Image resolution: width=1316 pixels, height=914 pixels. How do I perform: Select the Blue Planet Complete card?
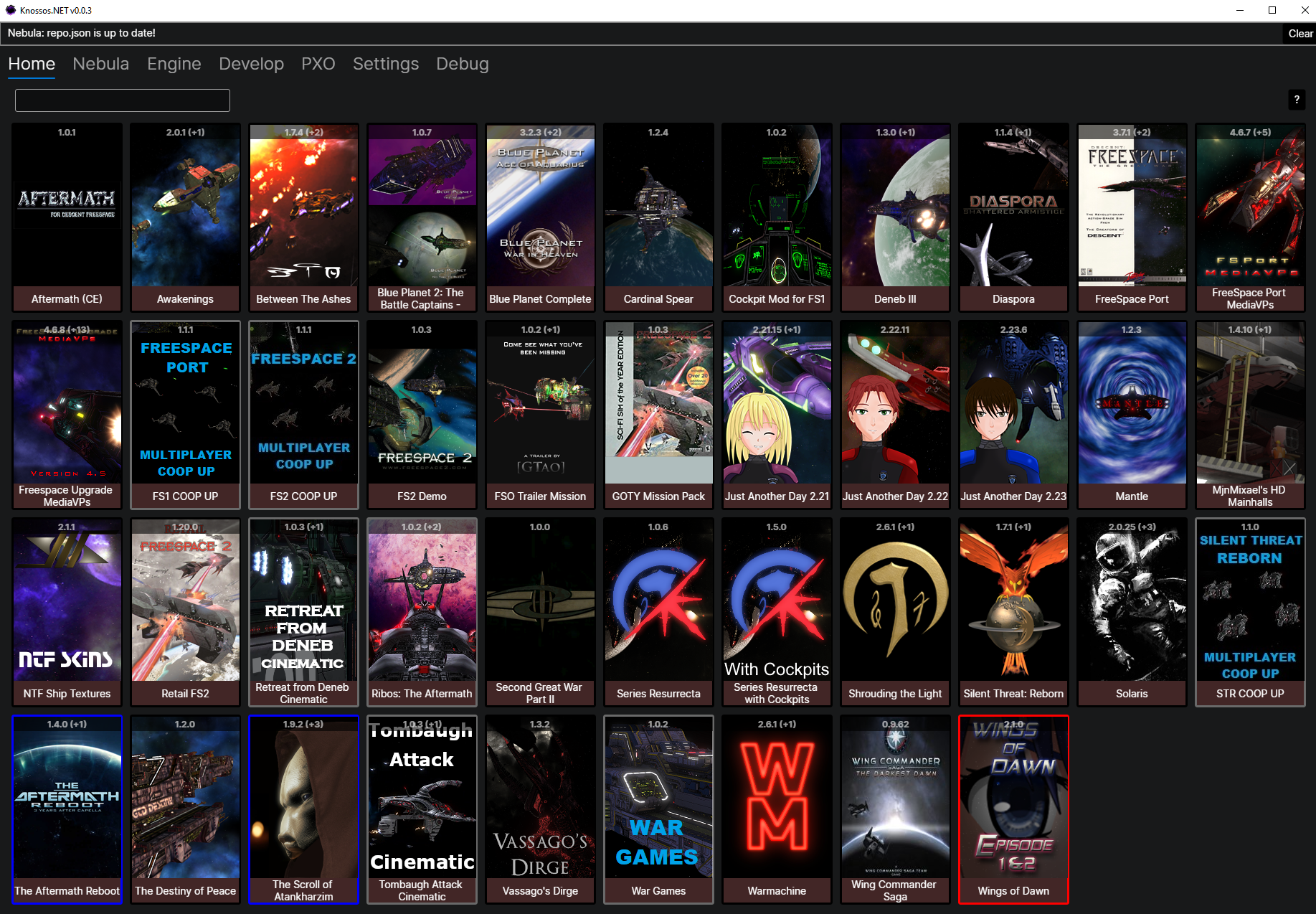(x=540, y=217)
